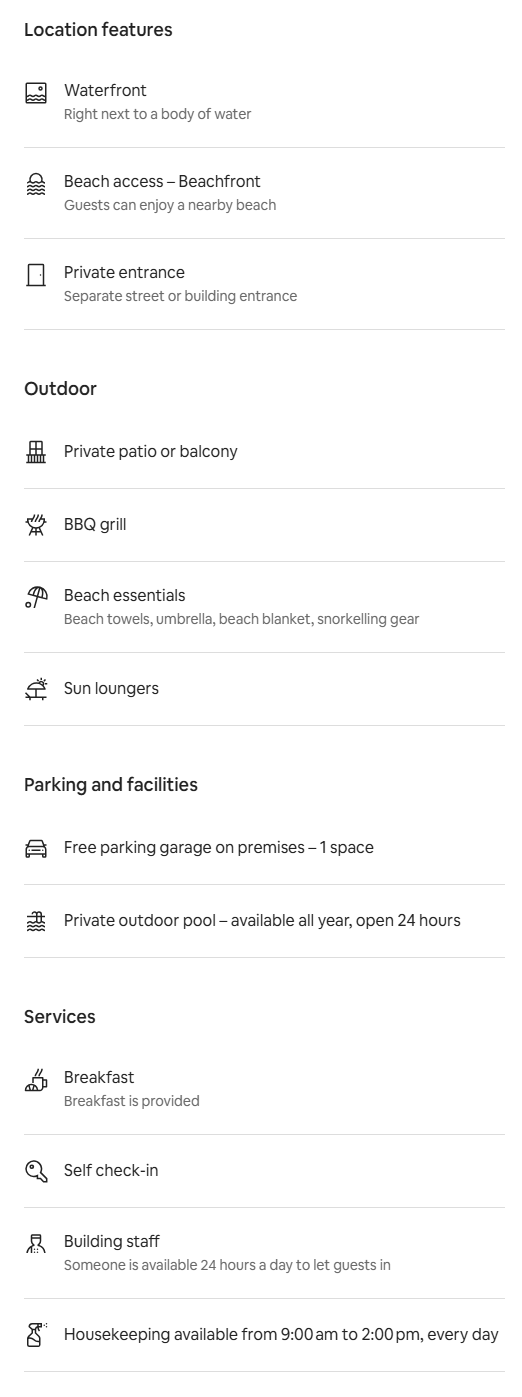Click the Beach essentials umbrella icon
Viewport: 522px width, 1397px height.
(36, 598)
